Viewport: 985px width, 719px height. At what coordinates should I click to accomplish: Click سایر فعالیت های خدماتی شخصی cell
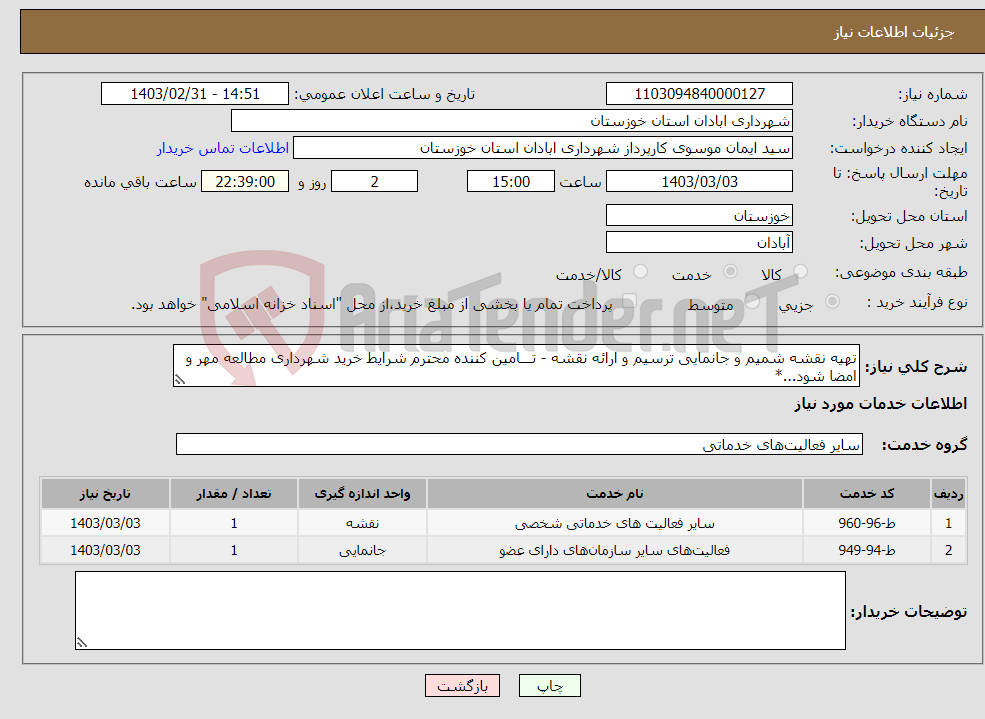[x=614, y=523]
